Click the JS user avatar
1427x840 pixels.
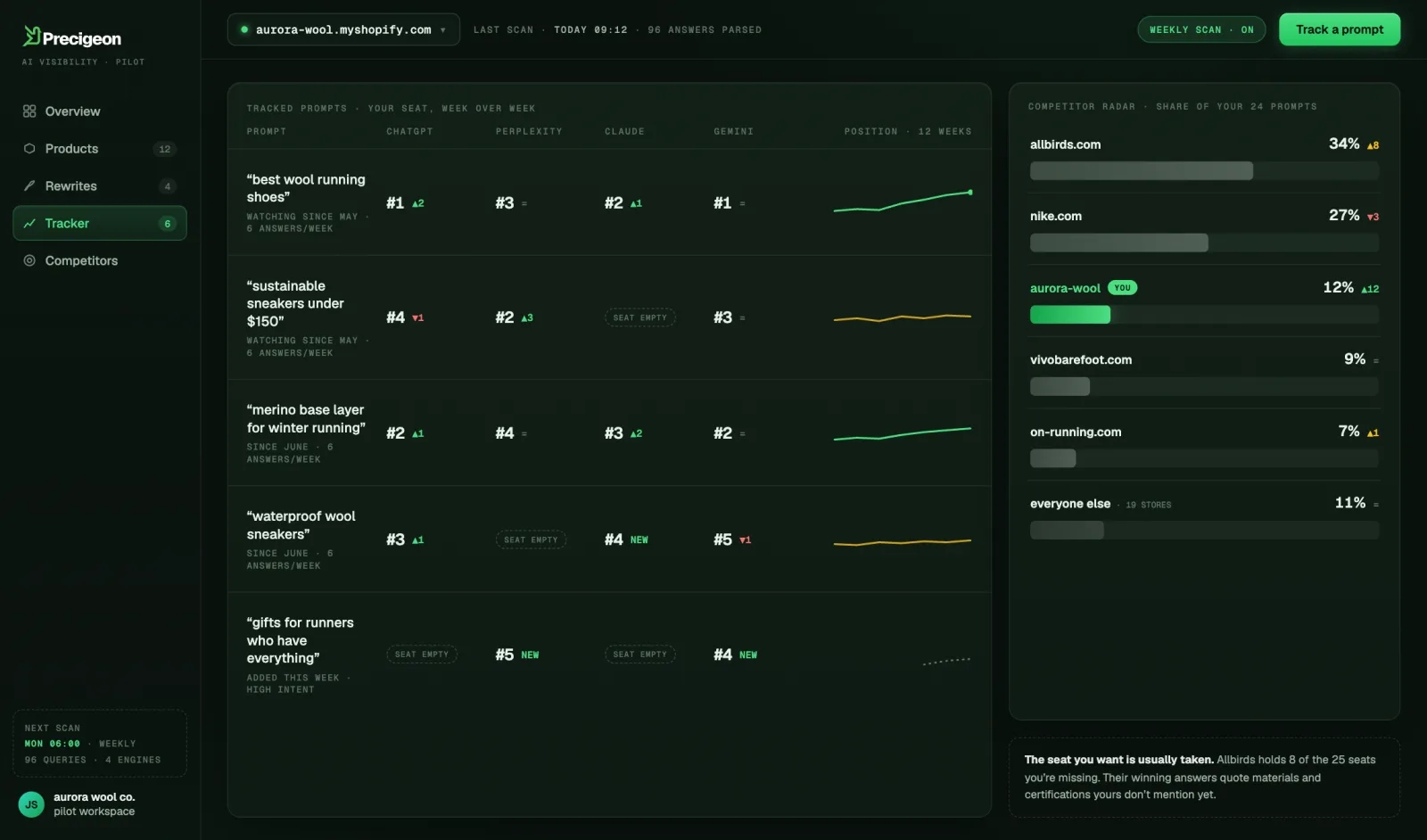coord(31,804)
